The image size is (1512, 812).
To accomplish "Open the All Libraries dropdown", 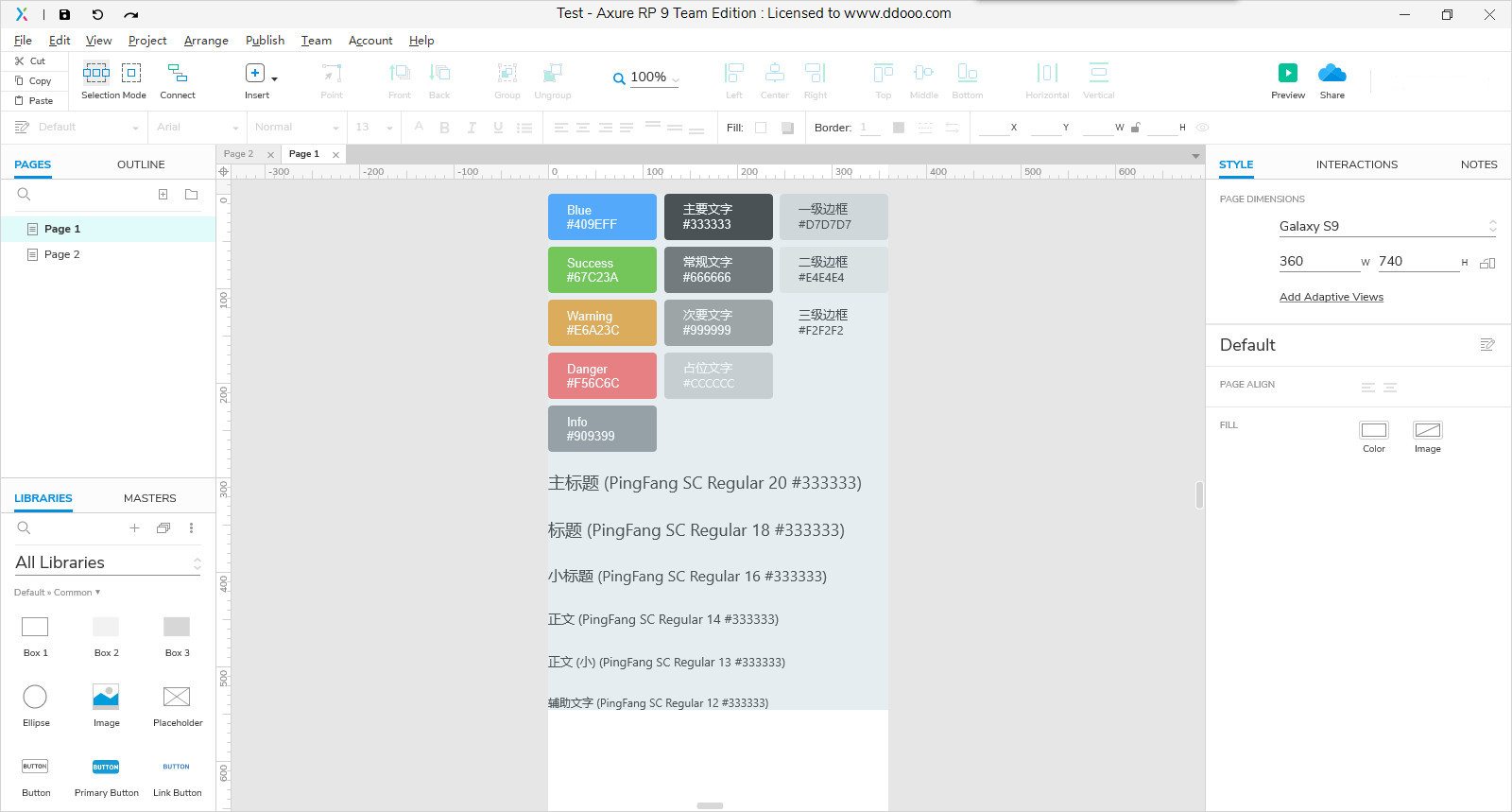I will click(108, 562).
